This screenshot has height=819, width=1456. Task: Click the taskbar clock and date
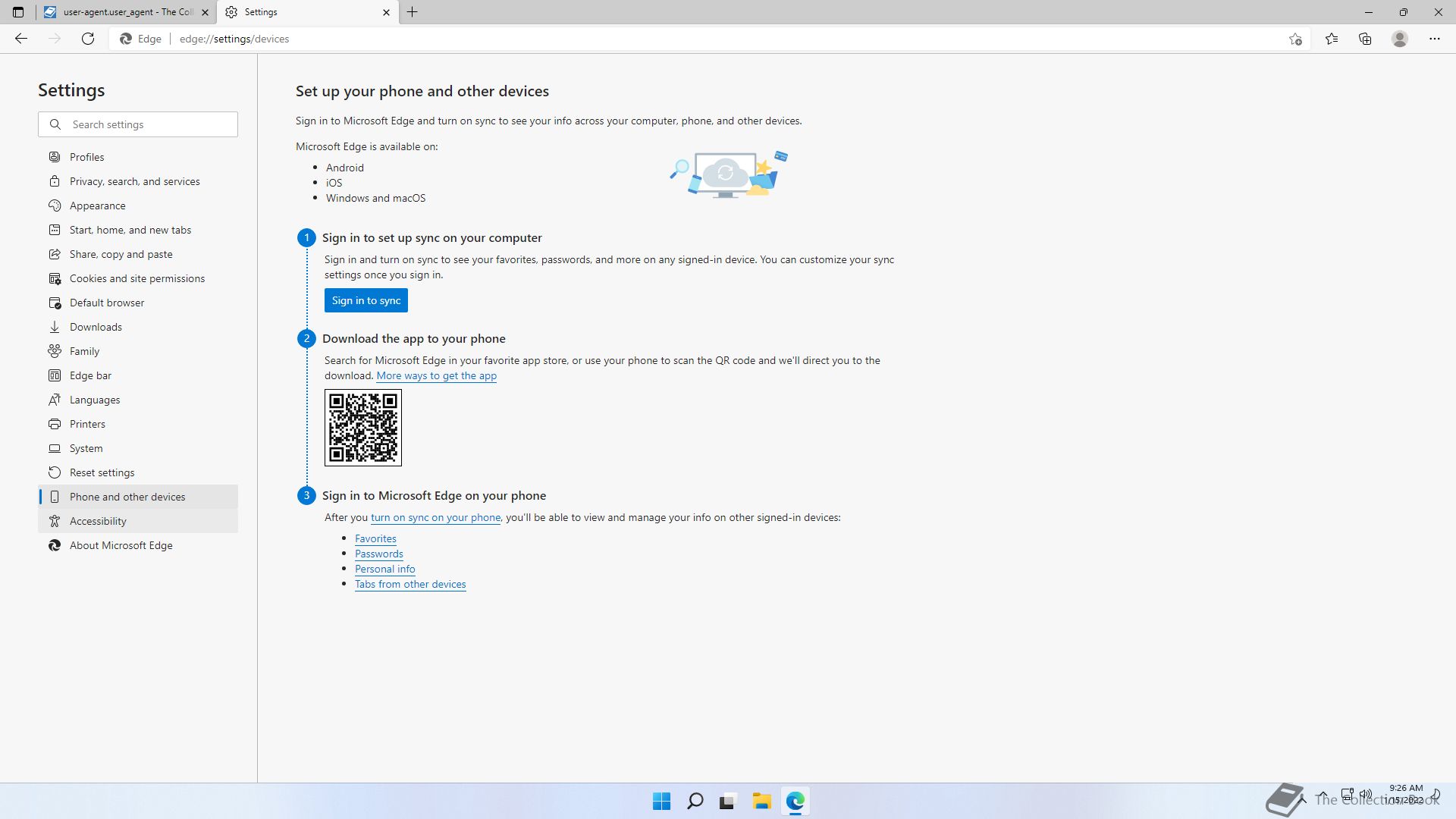click(1405, 794)
